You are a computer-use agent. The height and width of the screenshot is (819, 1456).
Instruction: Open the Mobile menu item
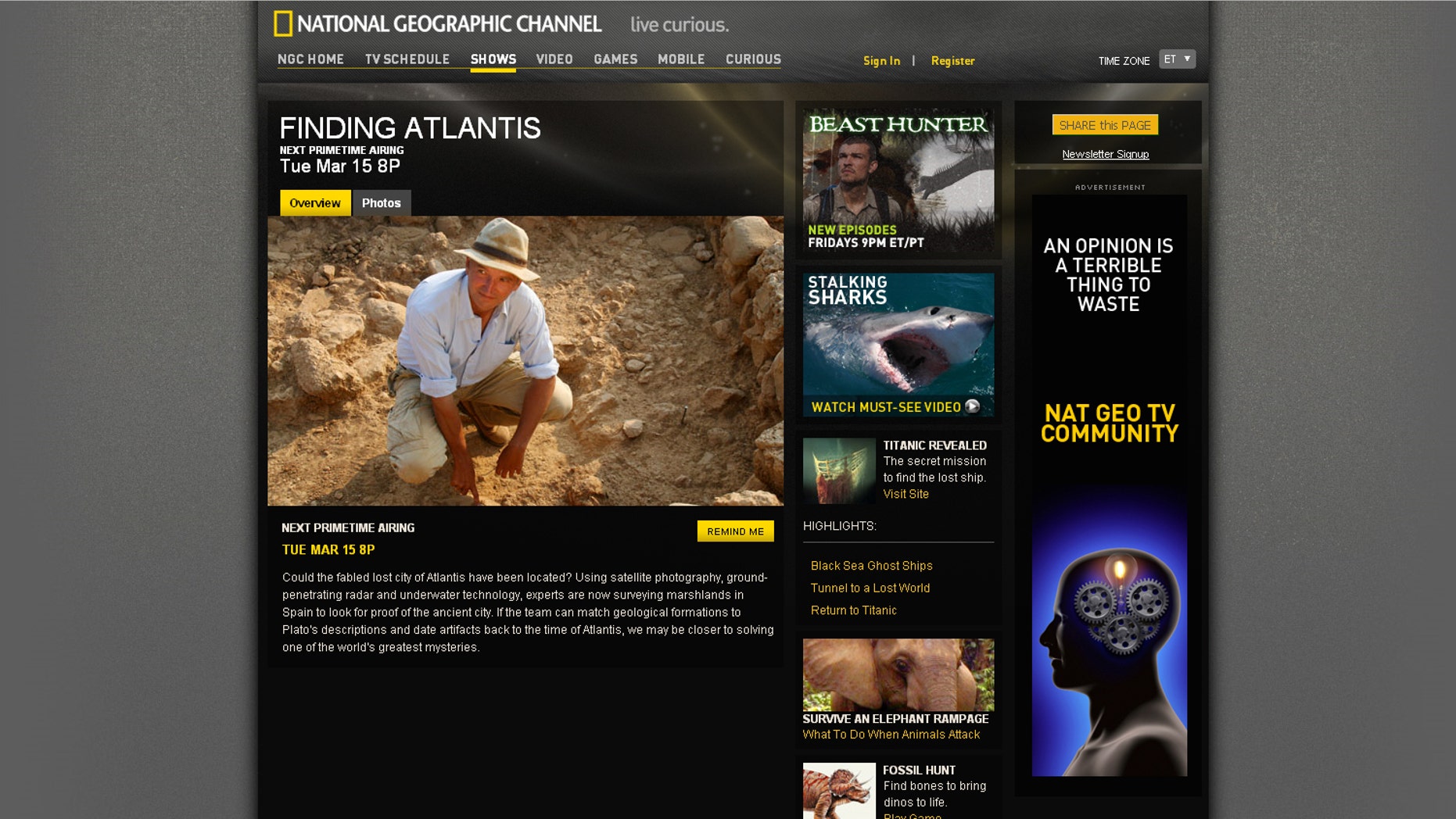[681, 59]
